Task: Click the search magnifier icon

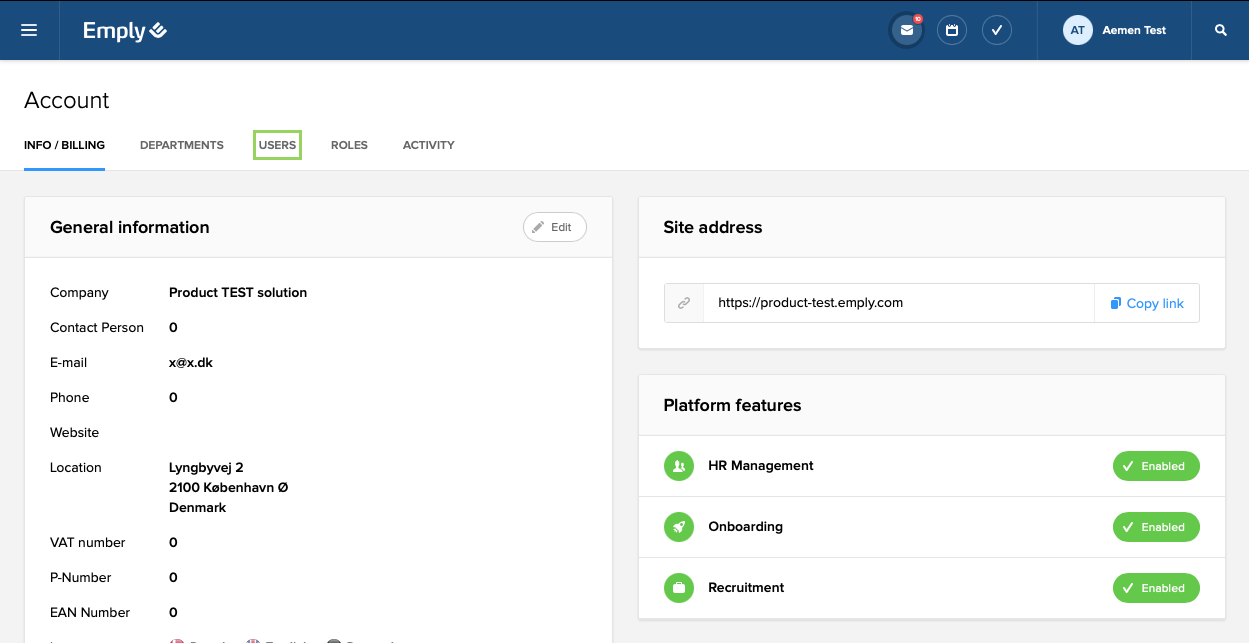Action: [x=1221, y=30]
